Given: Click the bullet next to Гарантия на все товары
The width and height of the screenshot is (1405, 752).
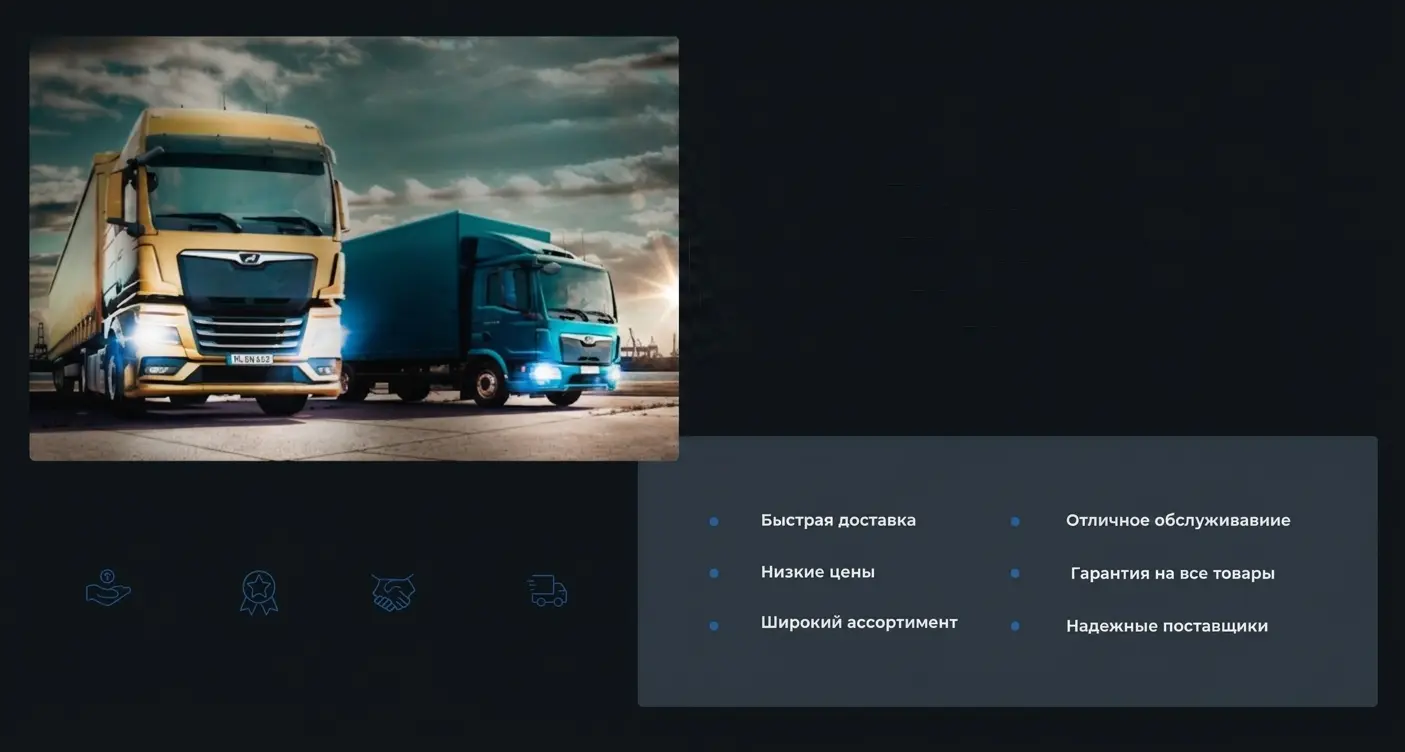Looking at the screenshot, I should 1015,573.
